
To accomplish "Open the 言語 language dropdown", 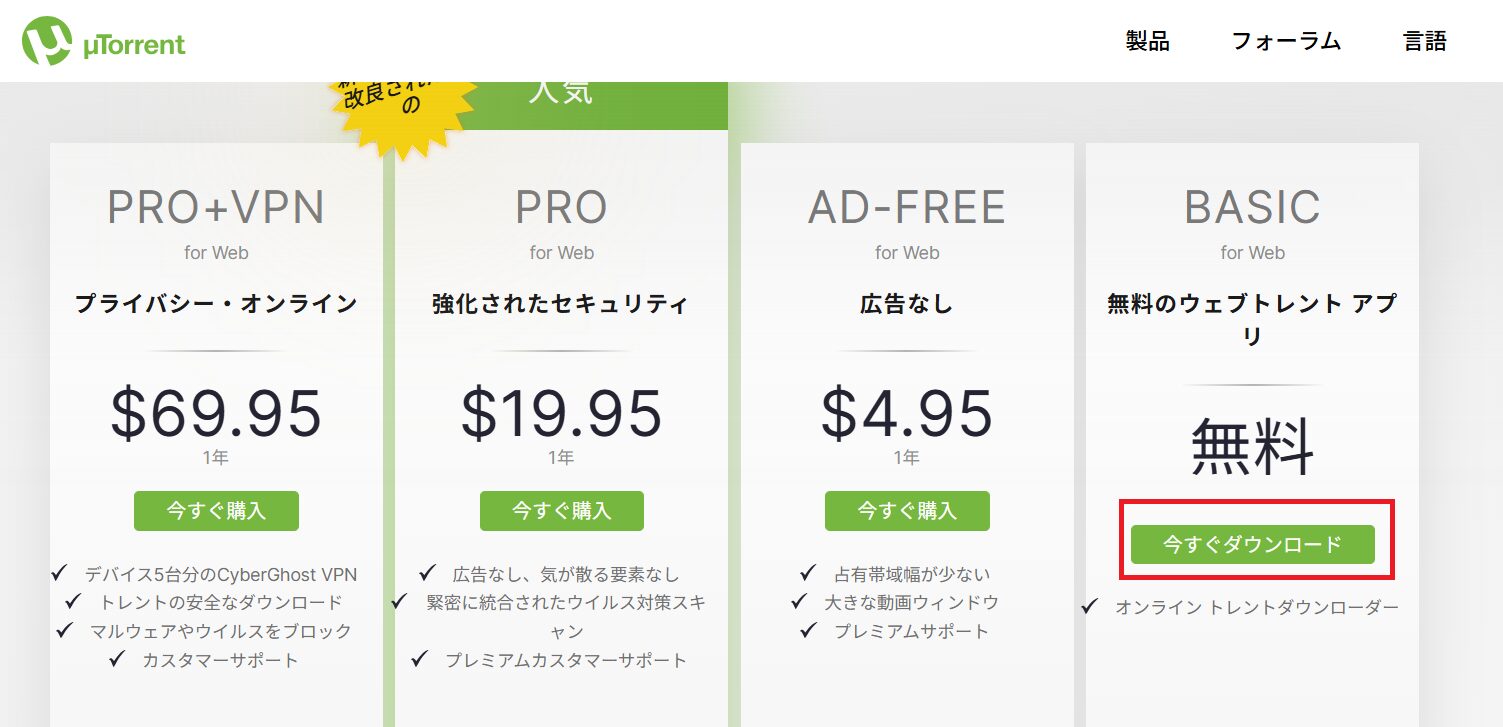I will [1424, 41].
